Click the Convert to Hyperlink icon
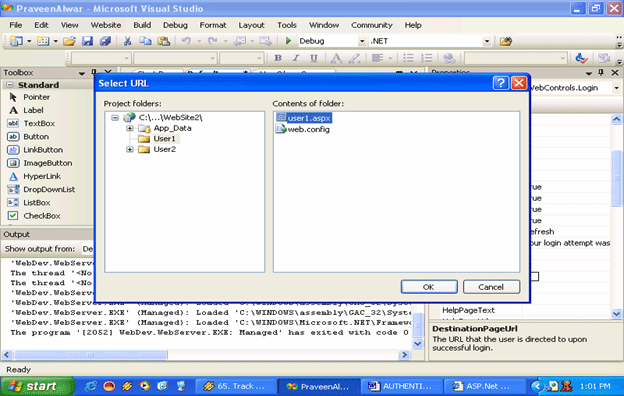The image size is (624, 396). coord(449,58)
